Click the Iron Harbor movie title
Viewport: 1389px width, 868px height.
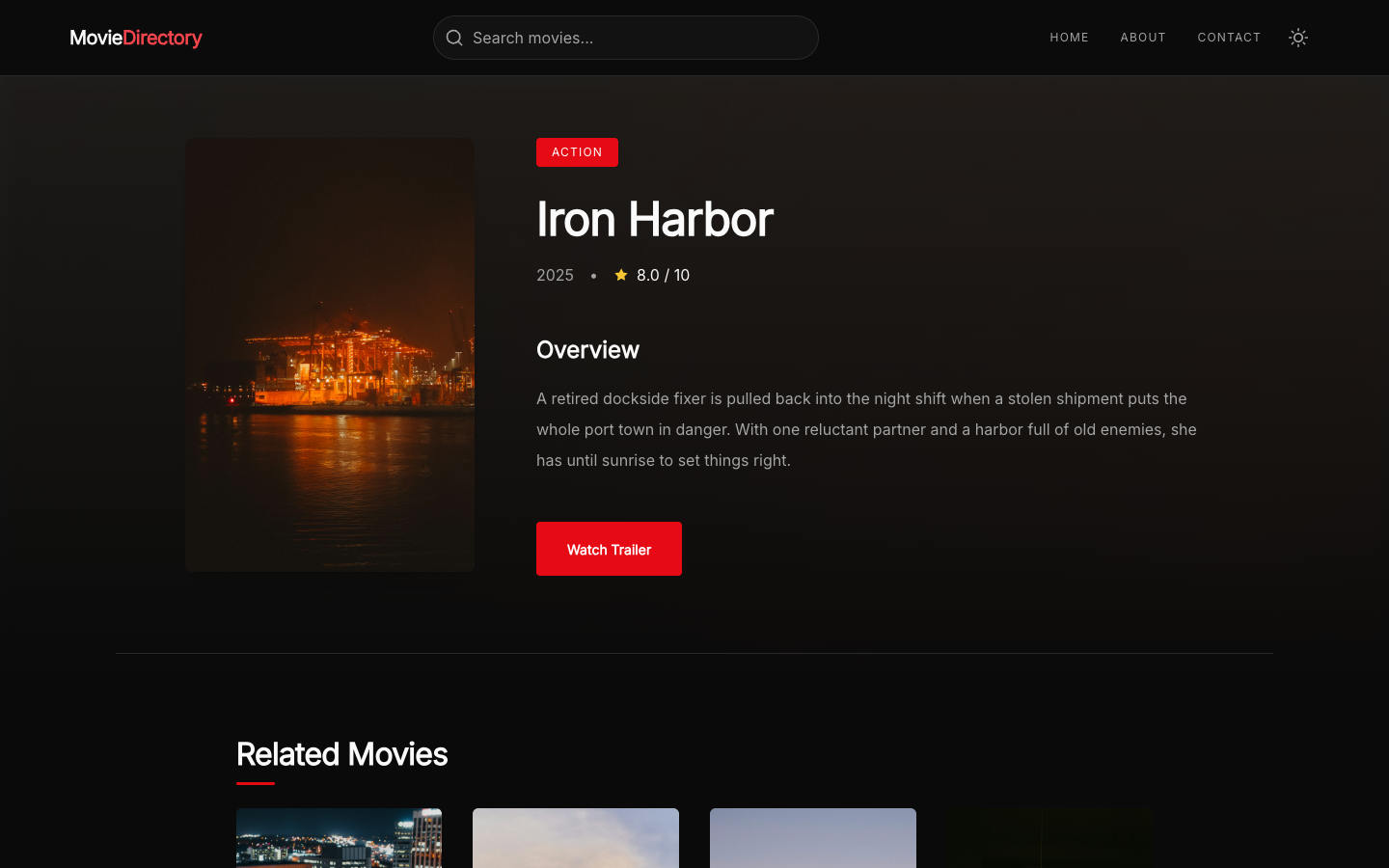654,219
